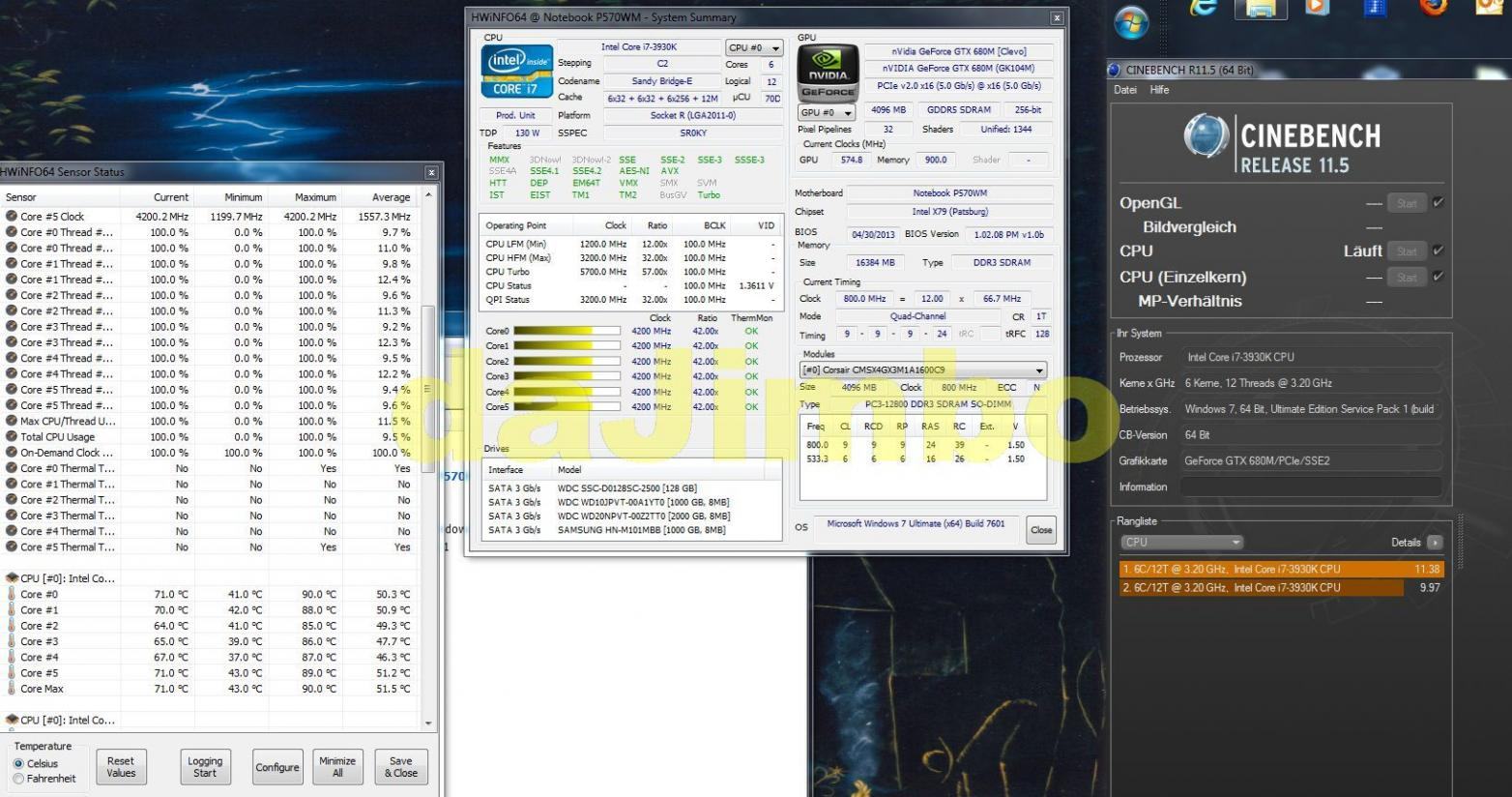Click icon of Total CPU Usage row

click(x=12, y=437)
